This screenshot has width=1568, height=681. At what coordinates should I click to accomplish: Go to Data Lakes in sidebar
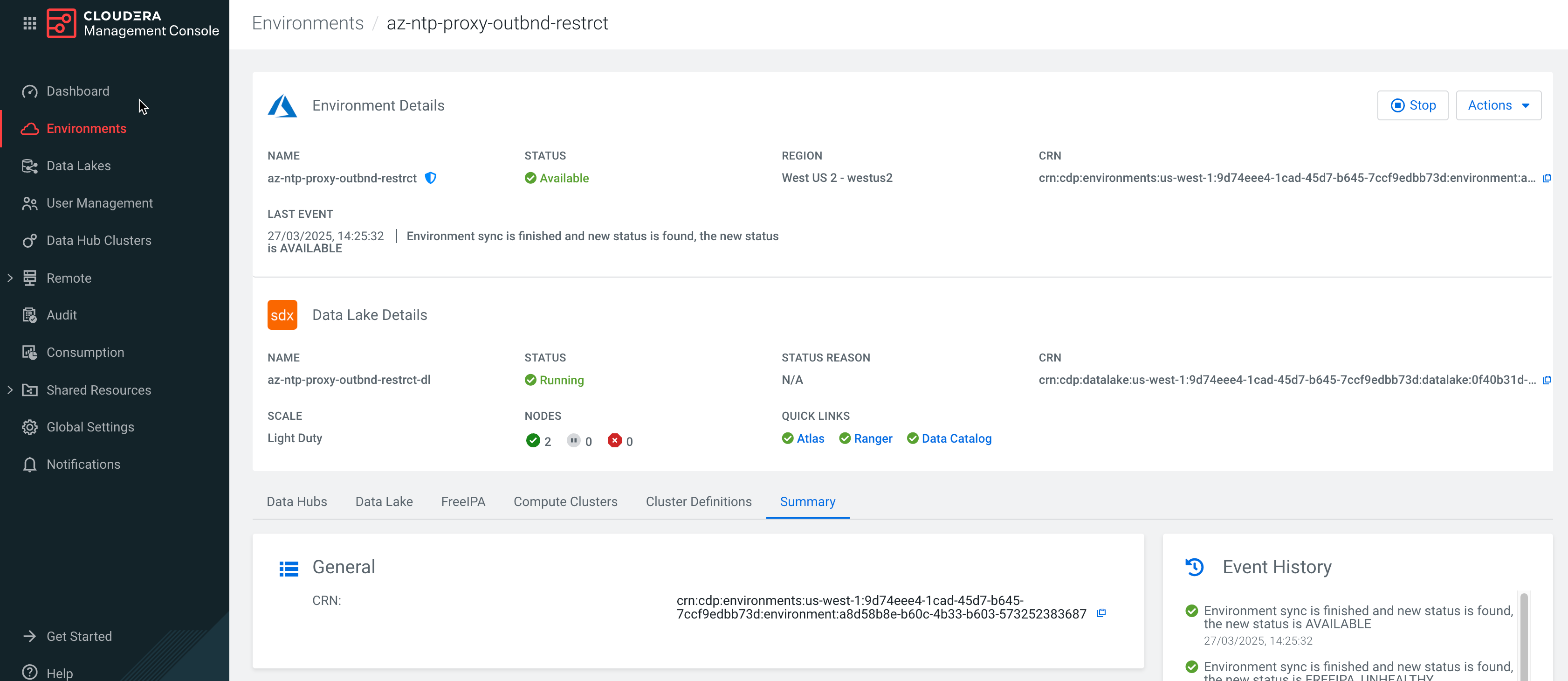tap(78, 166)
